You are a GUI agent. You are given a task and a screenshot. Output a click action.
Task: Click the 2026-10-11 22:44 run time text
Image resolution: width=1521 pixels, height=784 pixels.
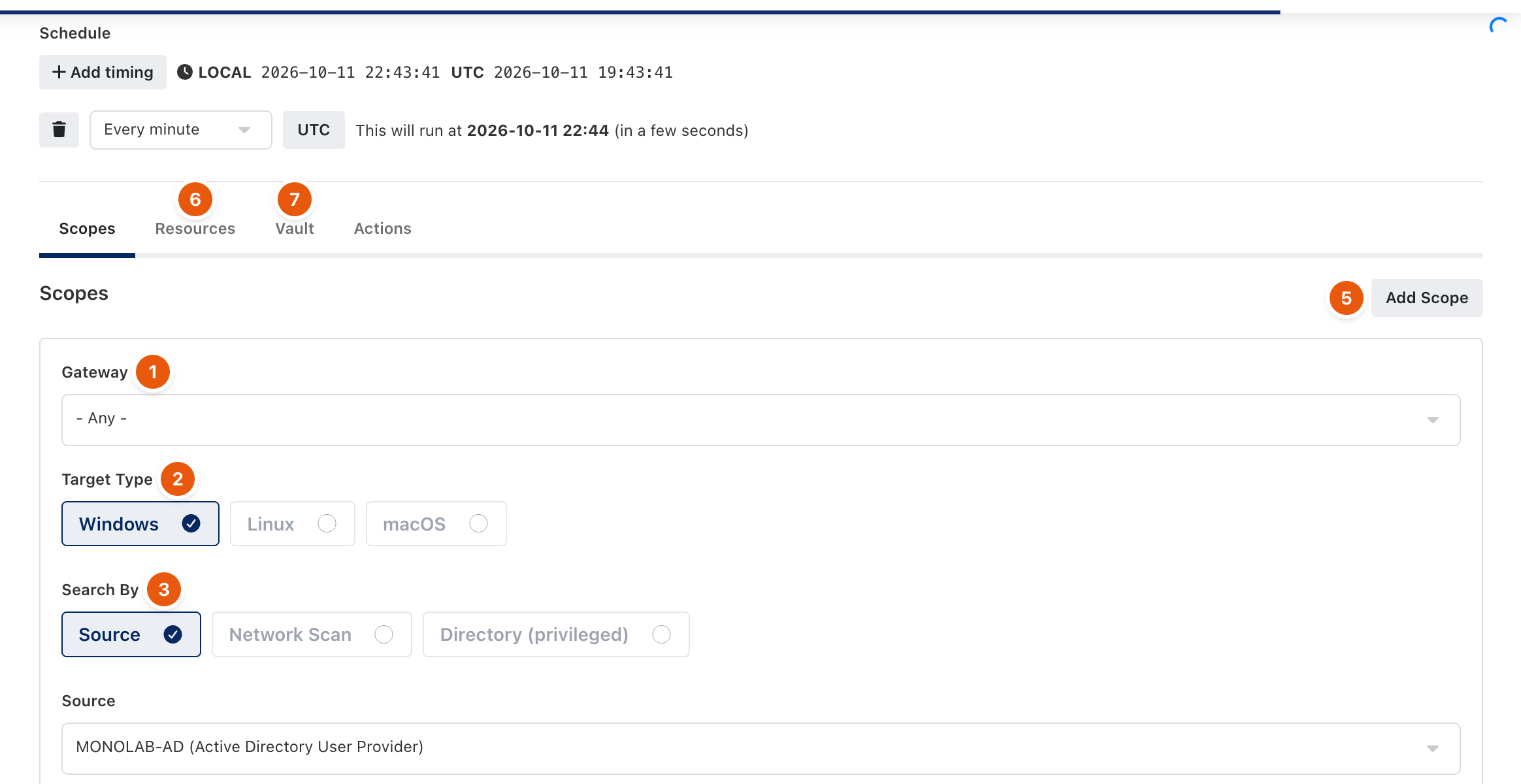pyautogui.click(x=538, y=130)
